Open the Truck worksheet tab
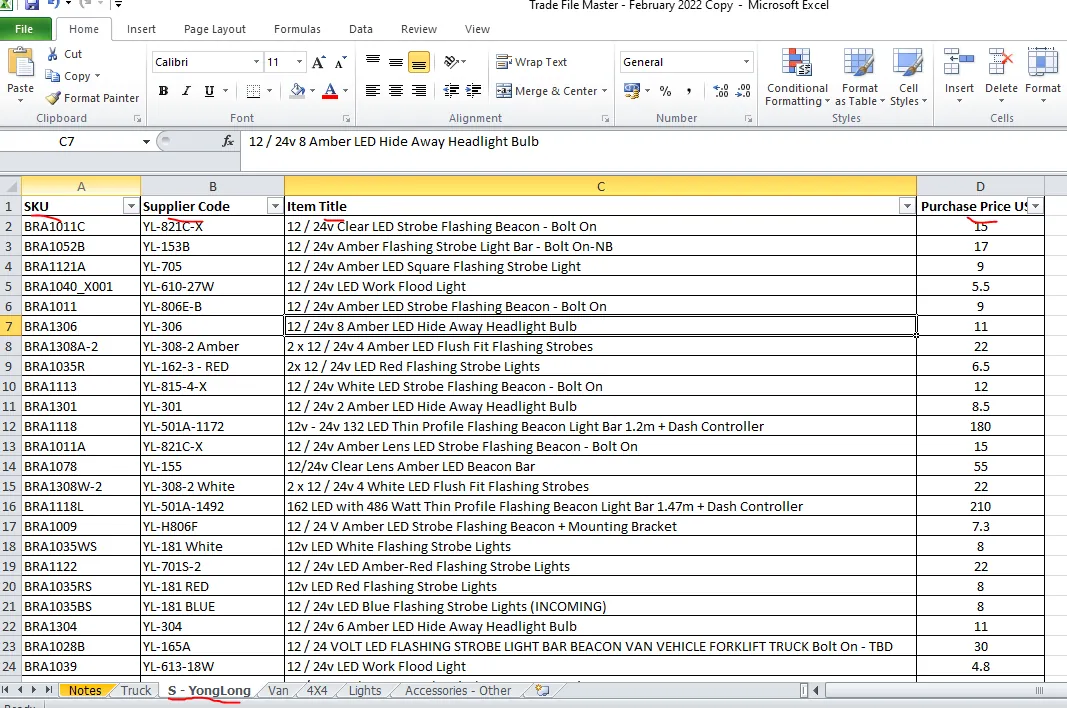This screenshot has width=1067, height=708. [136, 690]
